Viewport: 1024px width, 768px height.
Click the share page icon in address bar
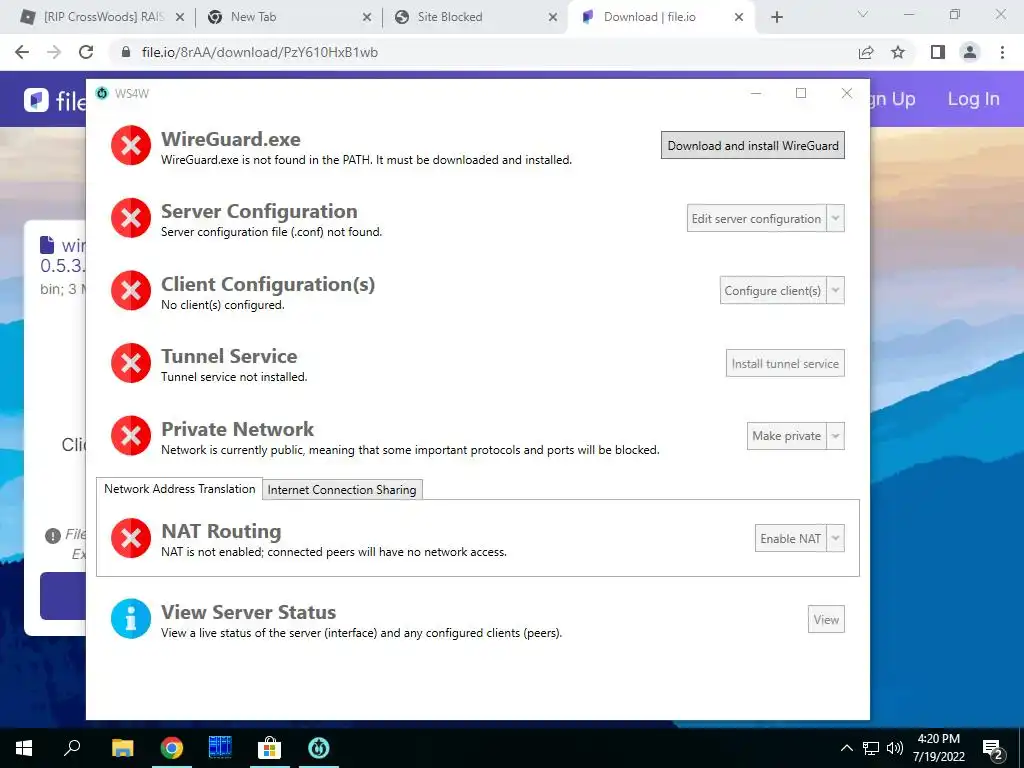click(x=866, y=52)
